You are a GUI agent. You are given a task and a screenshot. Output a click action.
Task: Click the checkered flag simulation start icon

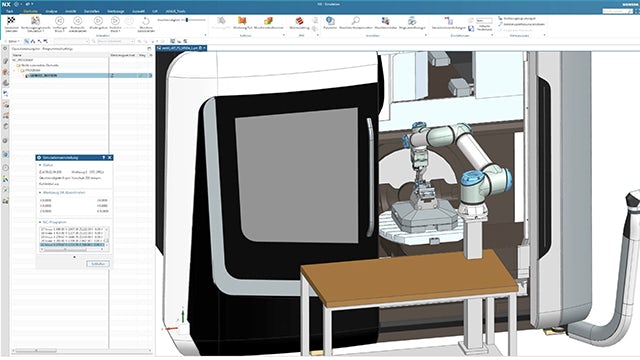coord(11,20)
